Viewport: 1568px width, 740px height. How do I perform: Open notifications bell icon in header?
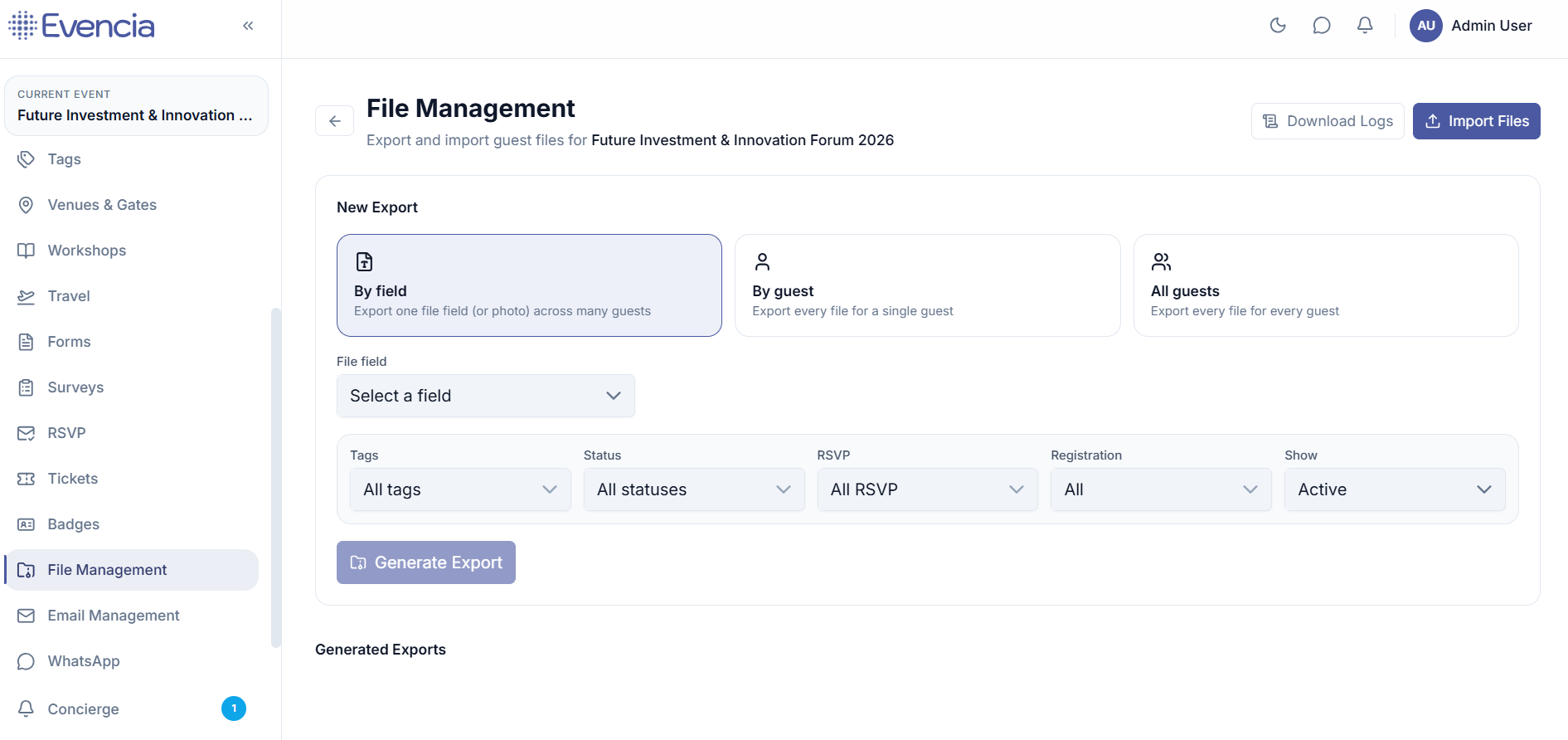[1365, 26]
